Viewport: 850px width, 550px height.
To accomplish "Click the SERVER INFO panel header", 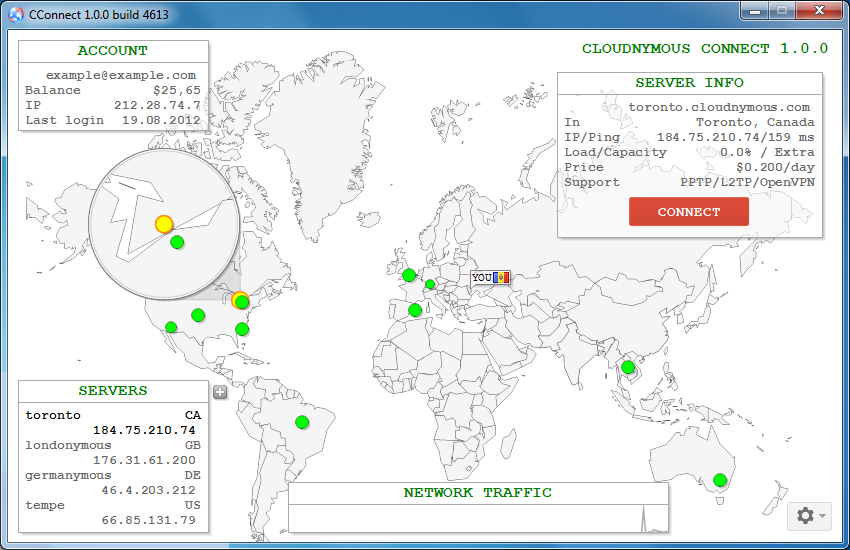I will pos(690,83).
